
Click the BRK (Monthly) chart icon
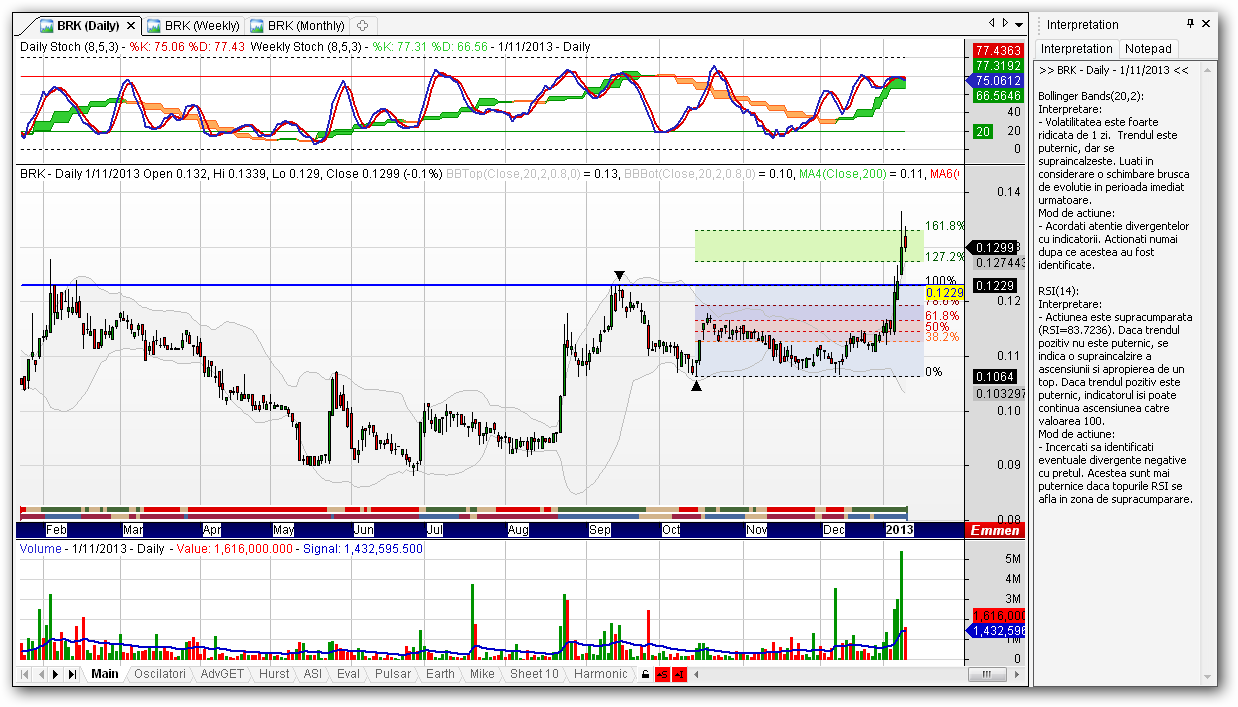257,25
